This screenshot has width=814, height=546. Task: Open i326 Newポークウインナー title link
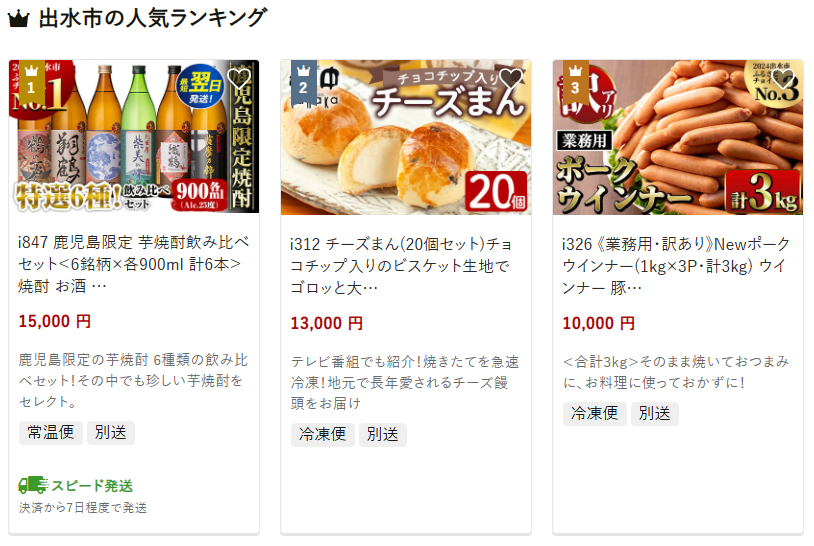click(676, 266)
